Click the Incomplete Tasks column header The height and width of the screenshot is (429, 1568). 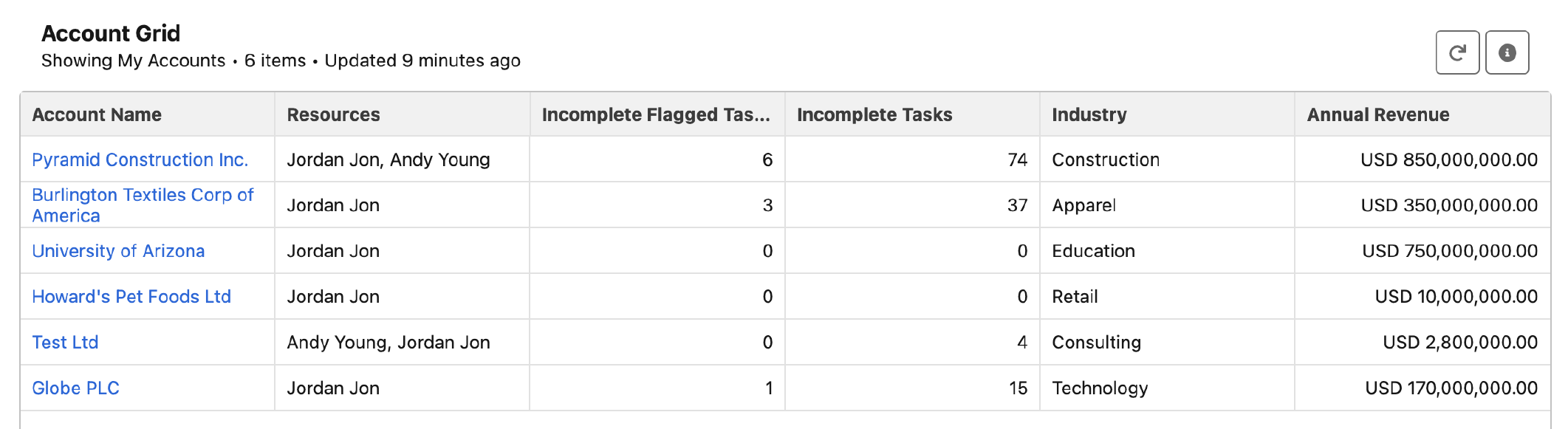874,114
